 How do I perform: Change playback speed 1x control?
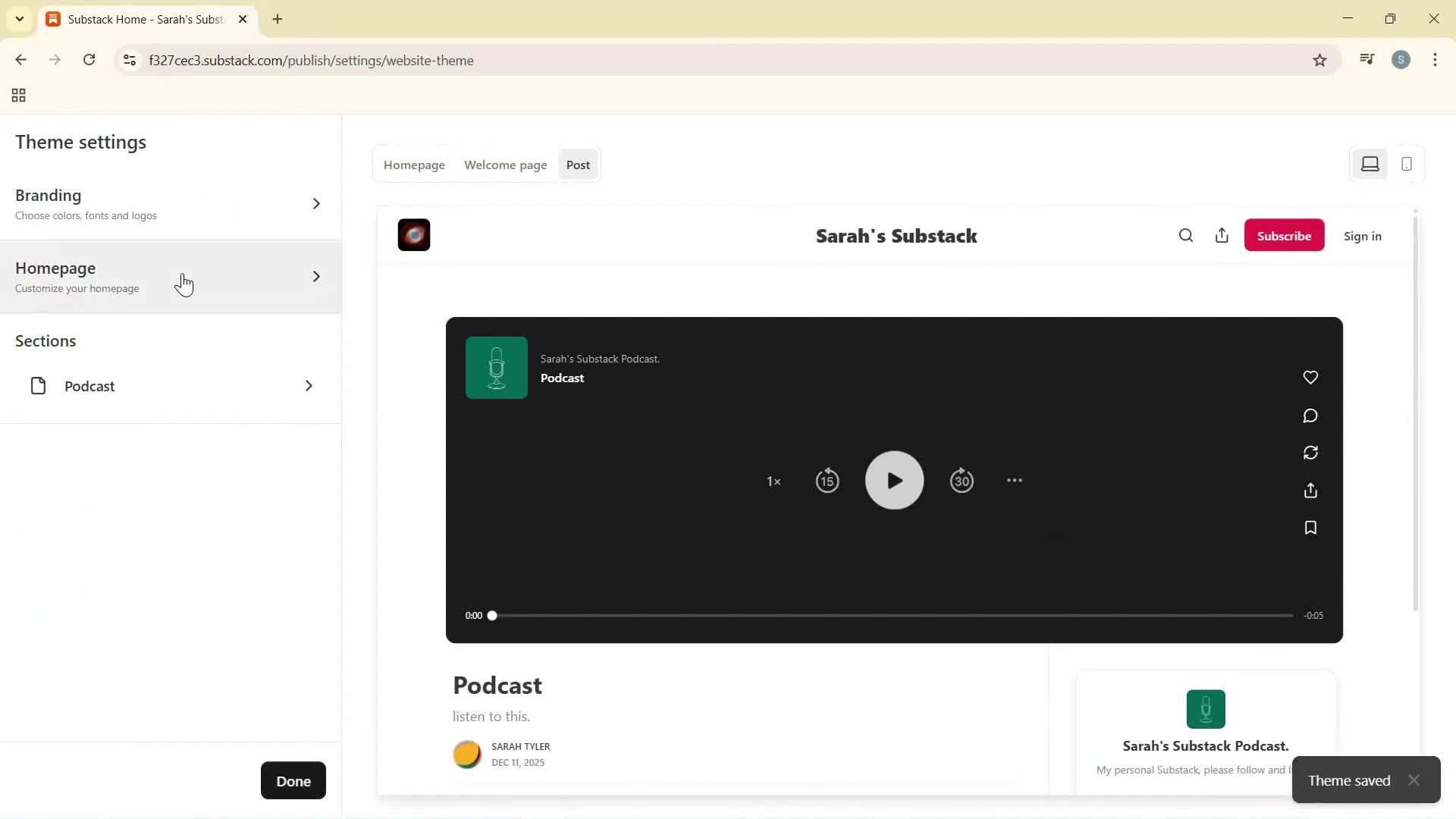click(773, 482)
